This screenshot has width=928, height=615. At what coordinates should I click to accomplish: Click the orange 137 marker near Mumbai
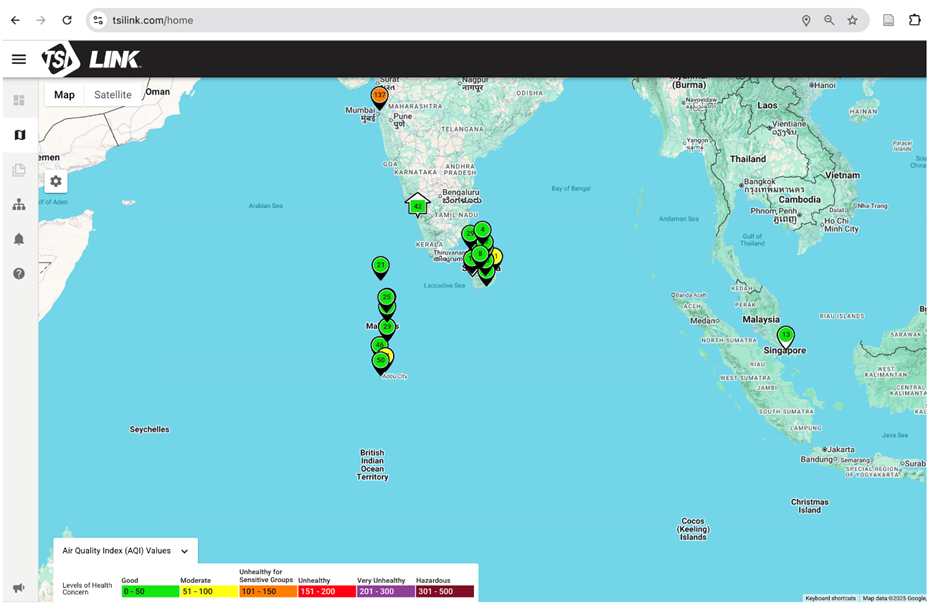coord(379,96)
